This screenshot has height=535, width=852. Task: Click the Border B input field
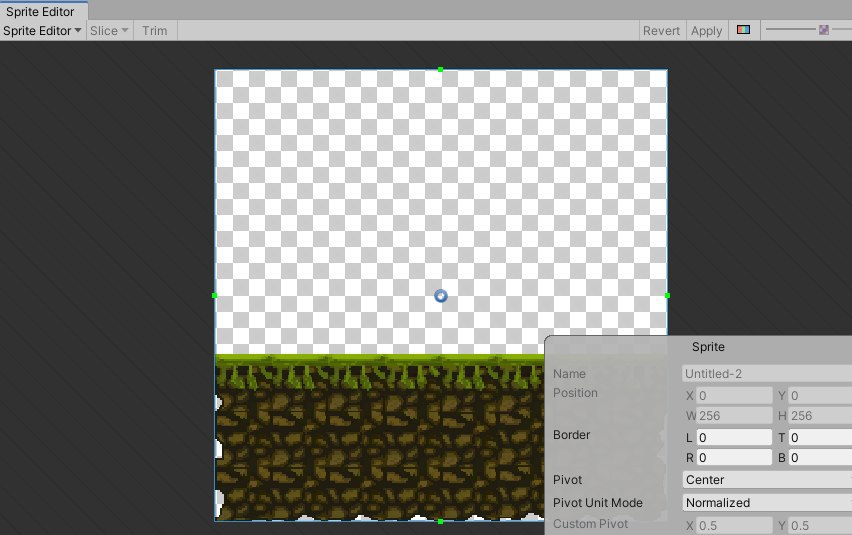click(820, 458)
